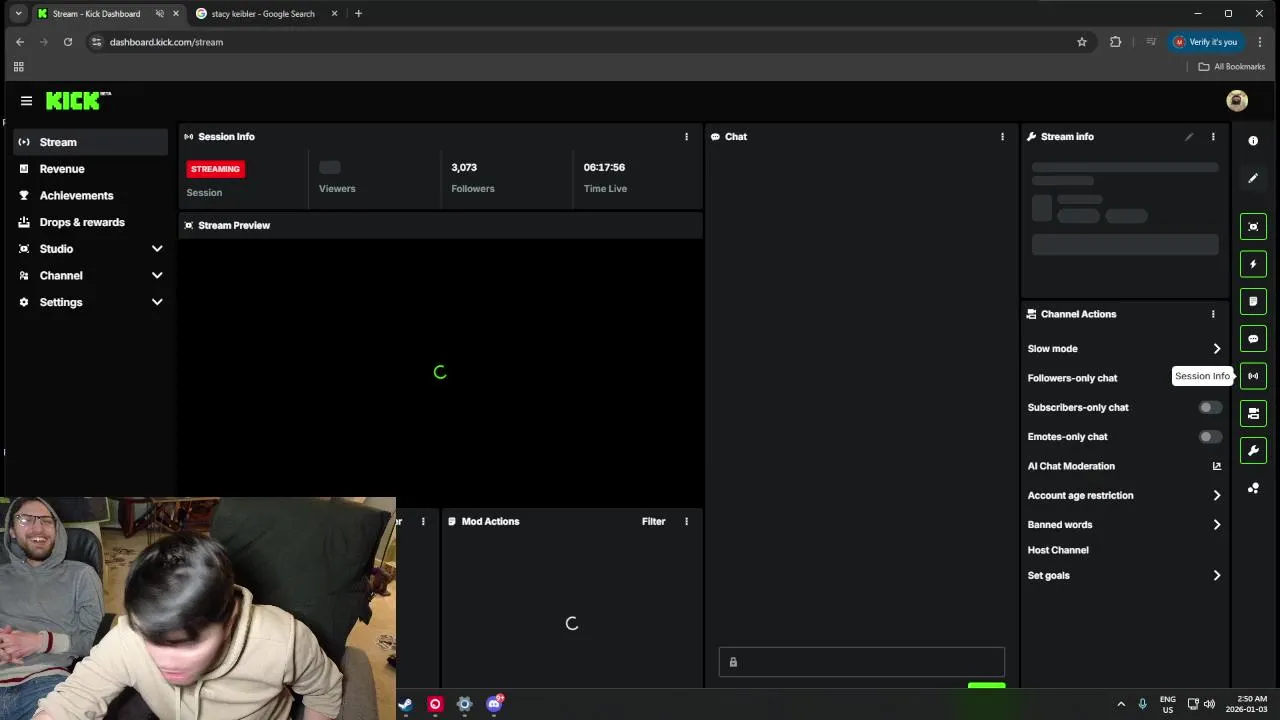Bookmark this page with the star icon

coord(1082,42)
